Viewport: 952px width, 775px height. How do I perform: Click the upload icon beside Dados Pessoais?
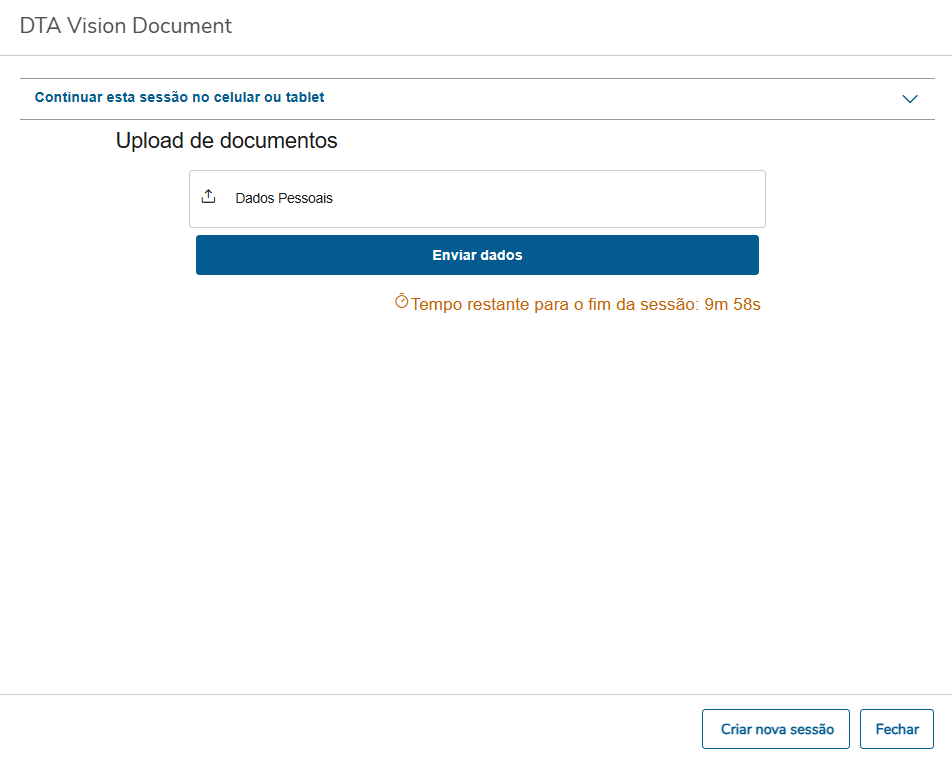[208, 197]
